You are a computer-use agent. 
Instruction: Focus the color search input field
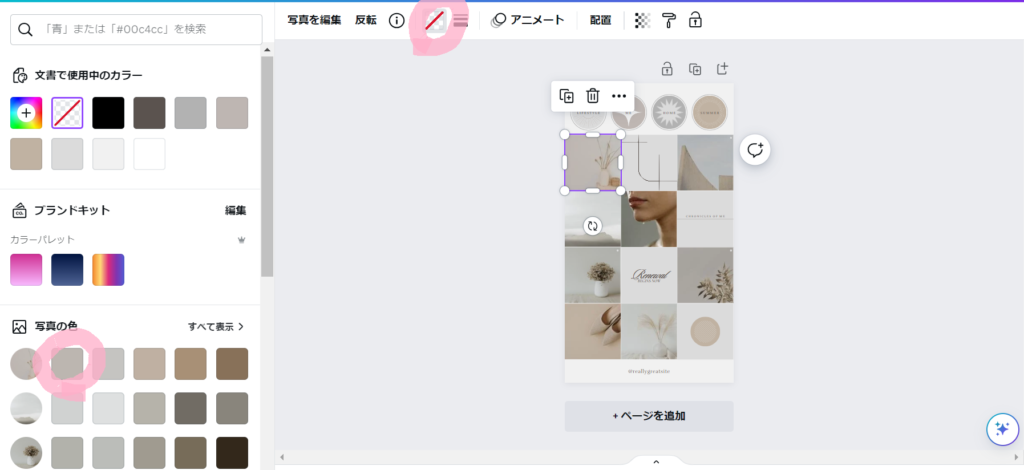pos(136,29)
